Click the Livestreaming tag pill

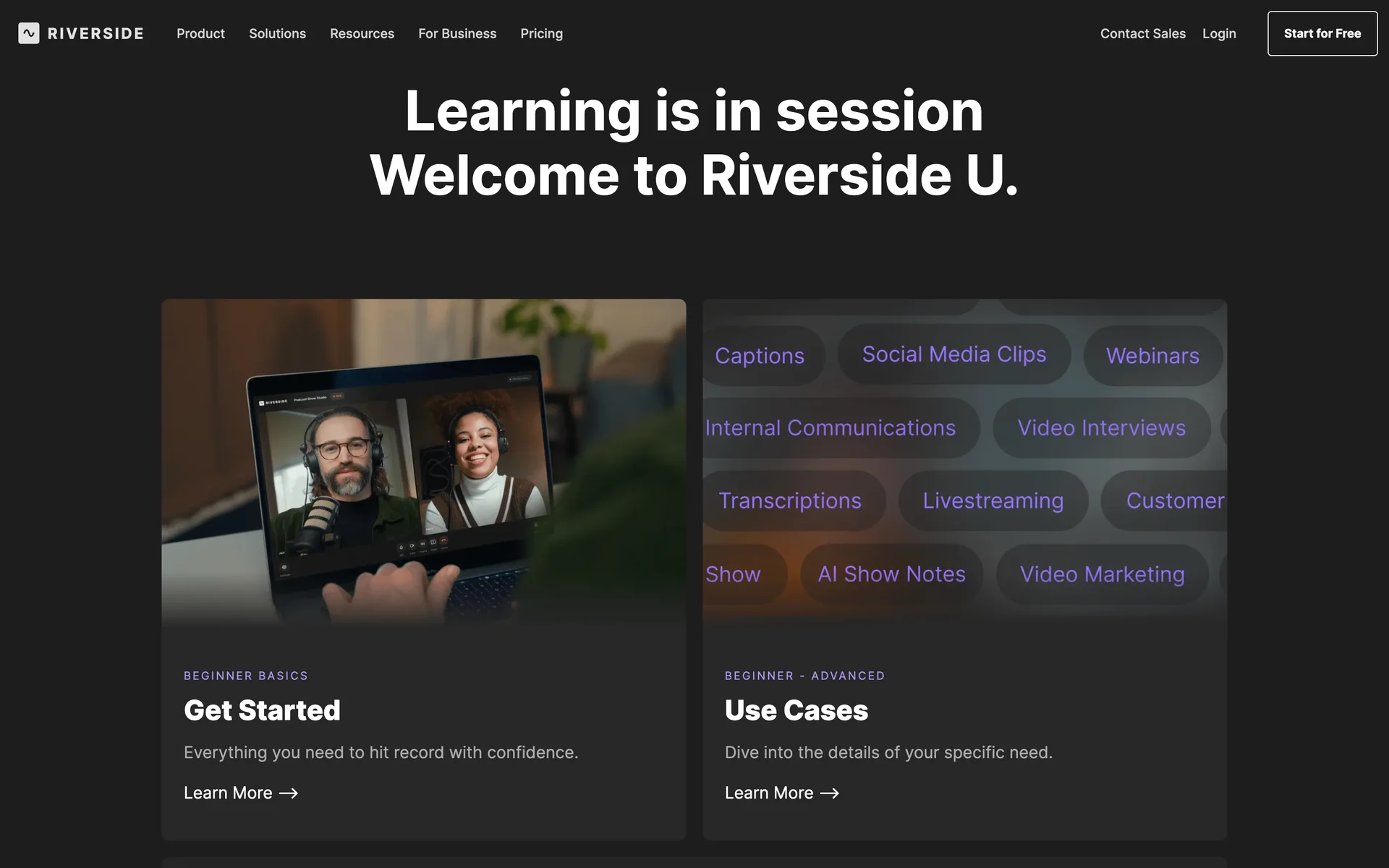[993, 501]
